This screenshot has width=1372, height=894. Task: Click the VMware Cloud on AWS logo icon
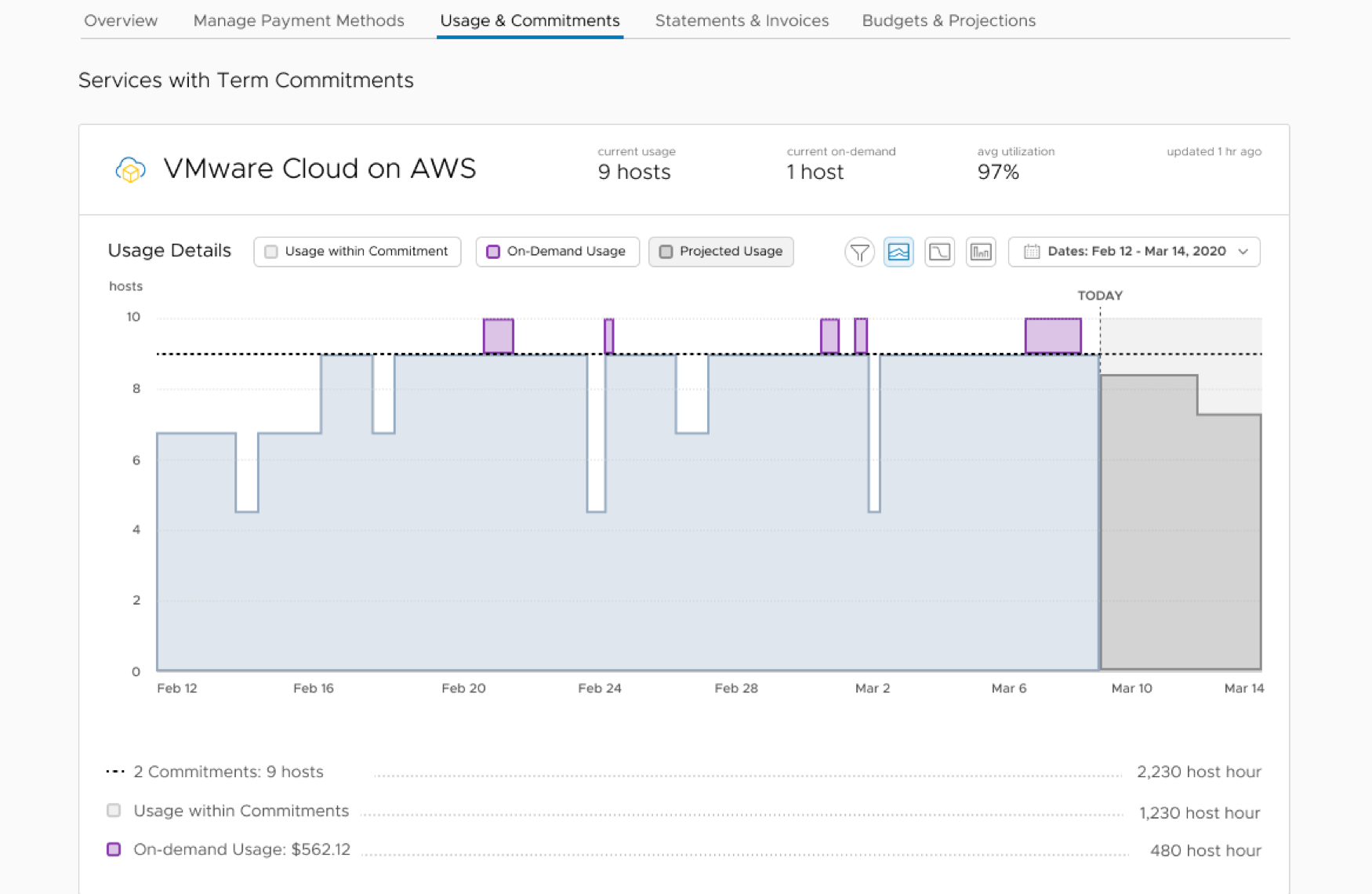point(130,169)
